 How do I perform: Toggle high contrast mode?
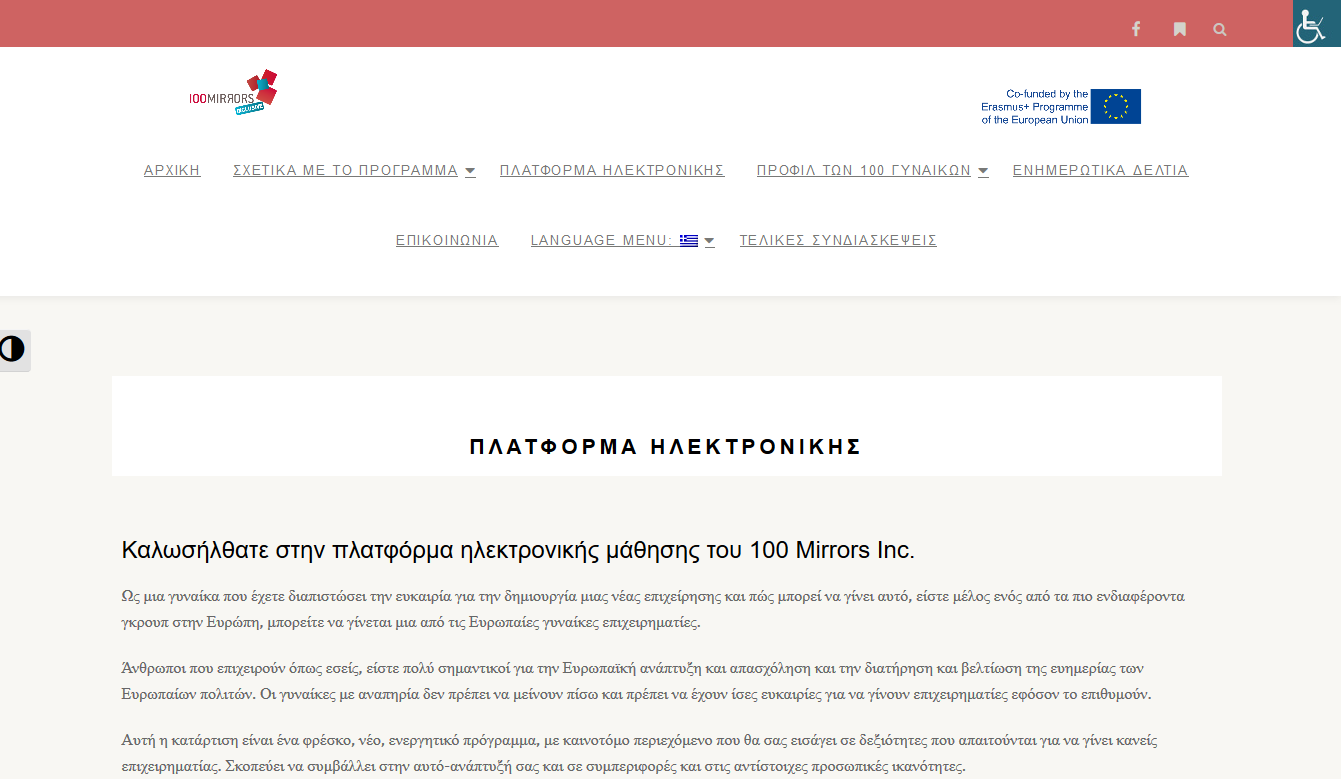coord(13,350)
